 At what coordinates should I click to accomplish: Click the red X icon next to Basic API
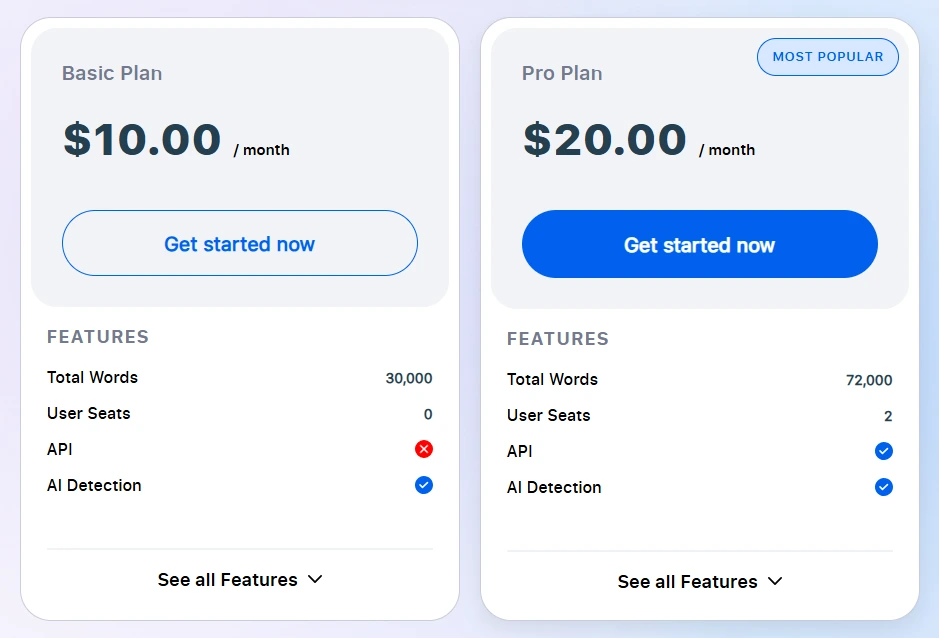pos(423,449)
